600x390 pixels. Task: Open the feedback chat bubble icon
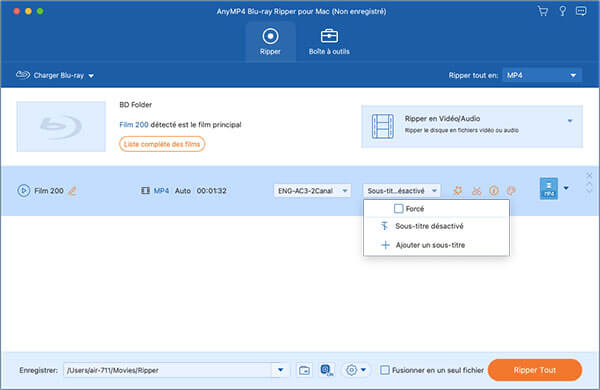581,11
